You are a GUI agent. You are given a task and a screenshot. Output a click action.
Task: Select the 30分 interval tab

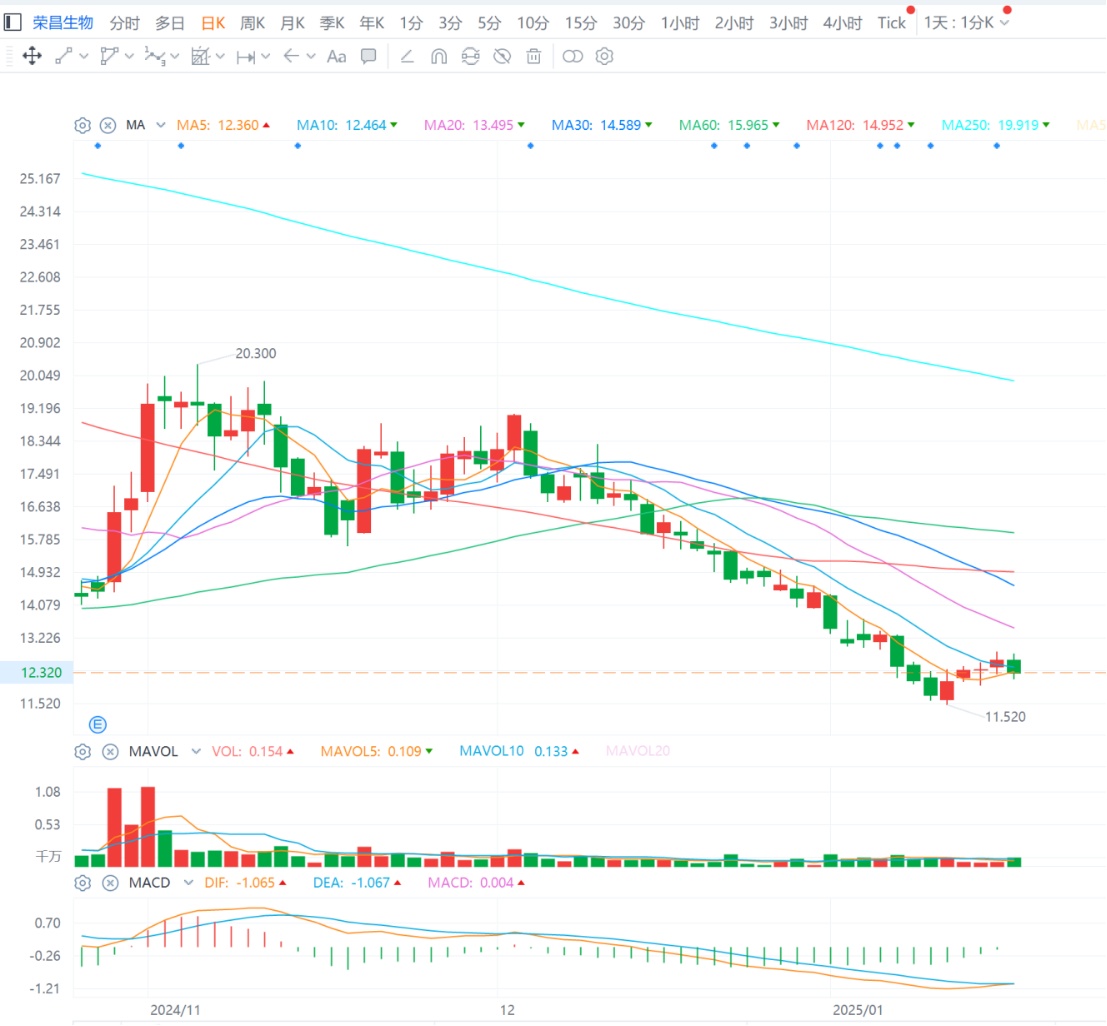click(629, 23)
